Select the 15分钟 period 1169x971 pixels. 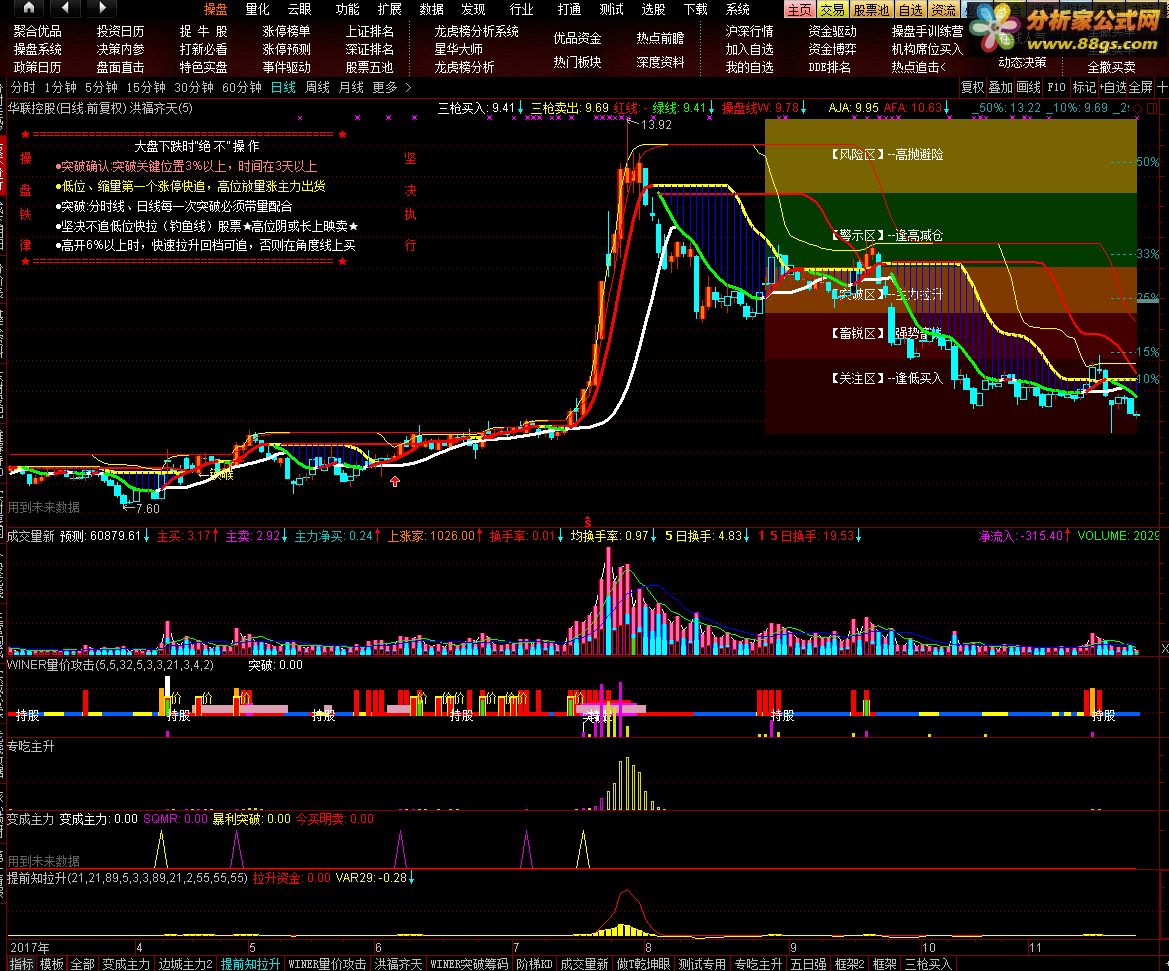click(x=145, y=87)
